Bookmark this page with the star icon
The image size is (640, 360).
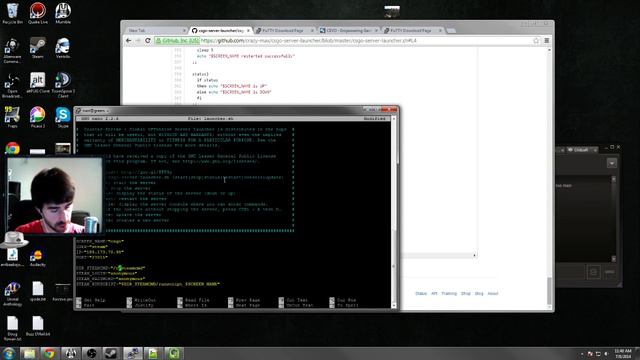tap(536, 41)
